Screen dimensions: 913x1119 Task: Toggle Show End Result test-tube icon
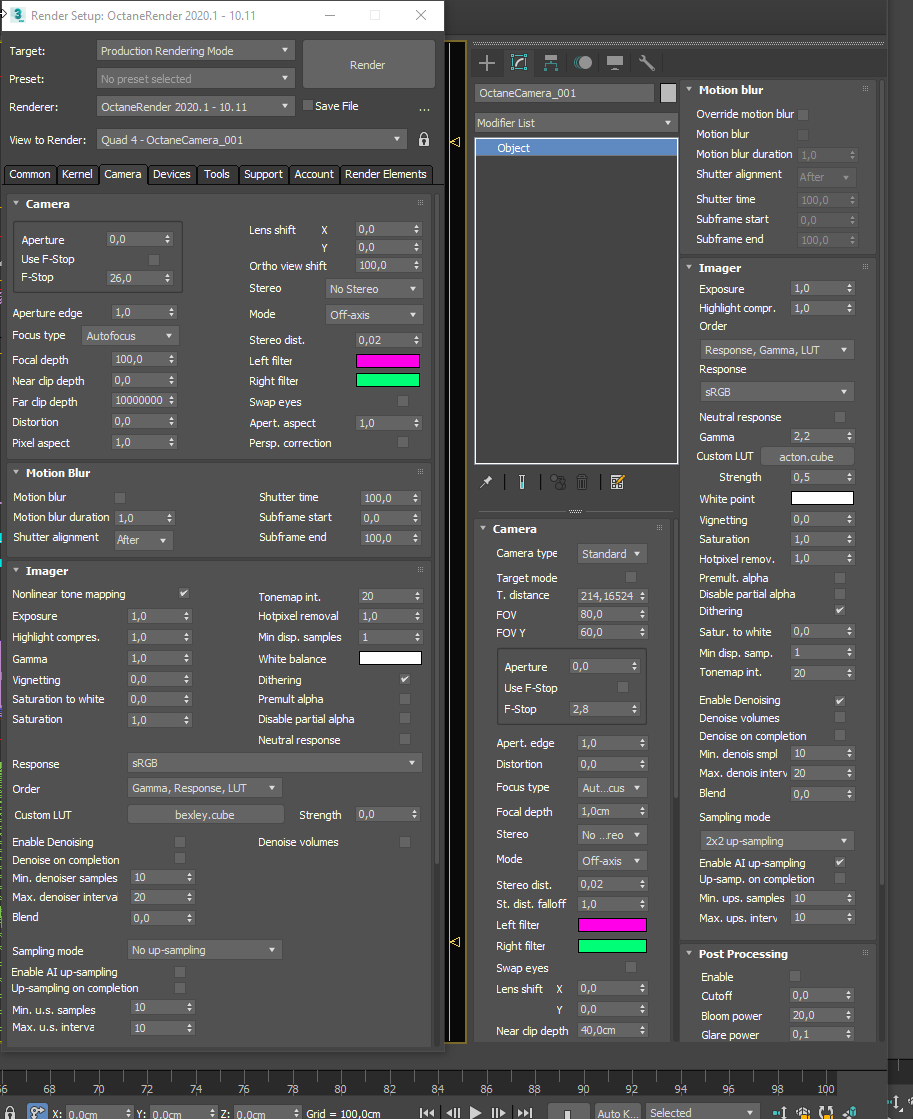click(522, 482)
